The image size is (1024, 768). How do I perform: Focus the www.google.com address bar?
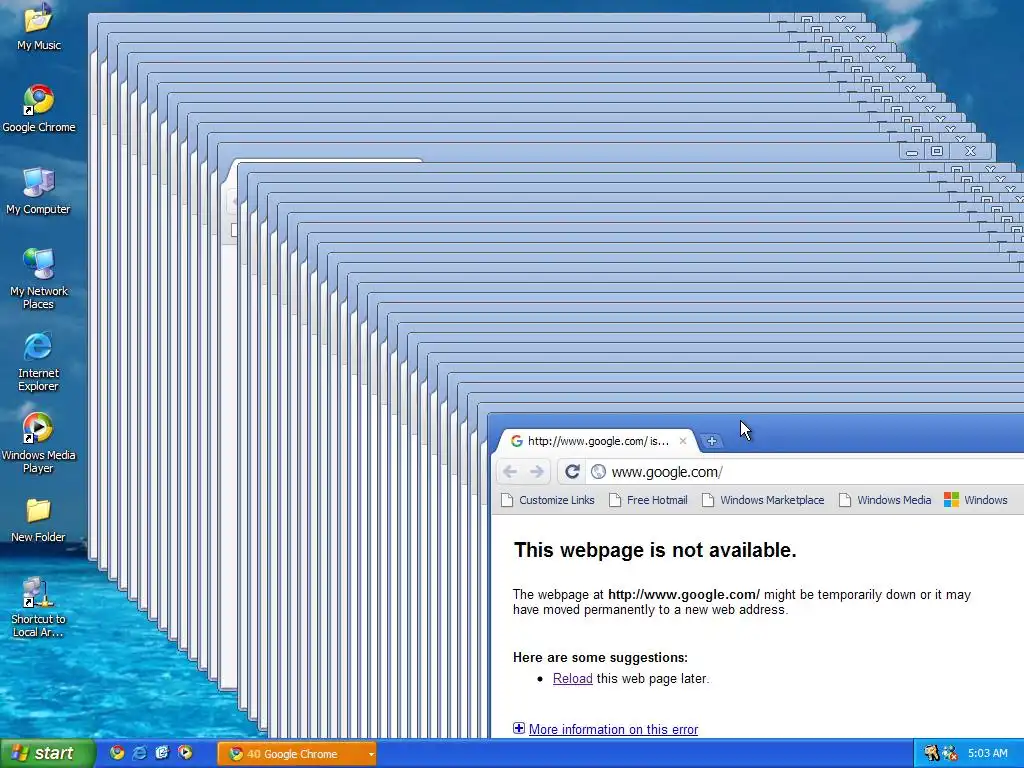click(803, 472)
